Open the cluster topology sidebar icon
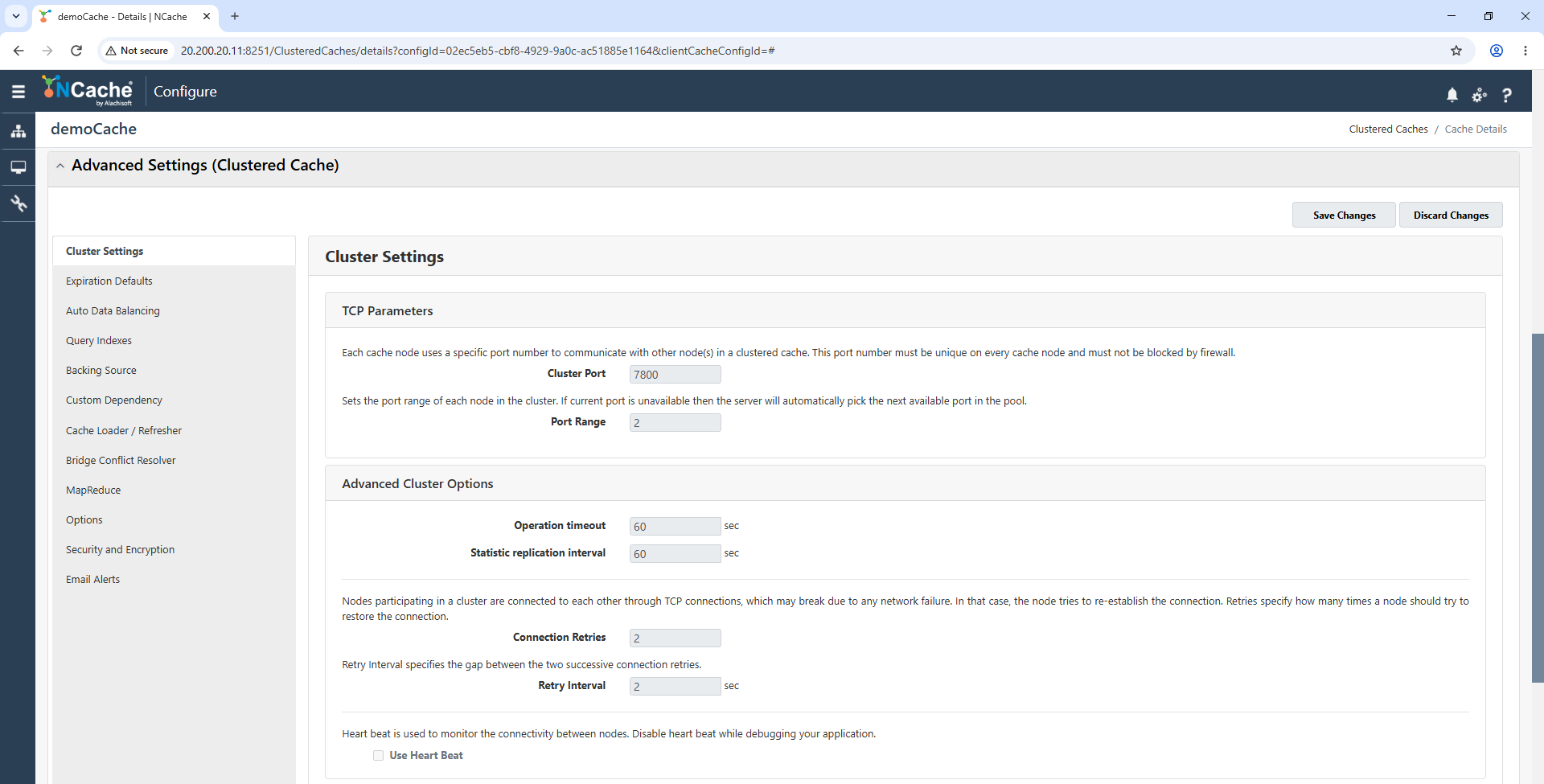 (x=18, y=131)
